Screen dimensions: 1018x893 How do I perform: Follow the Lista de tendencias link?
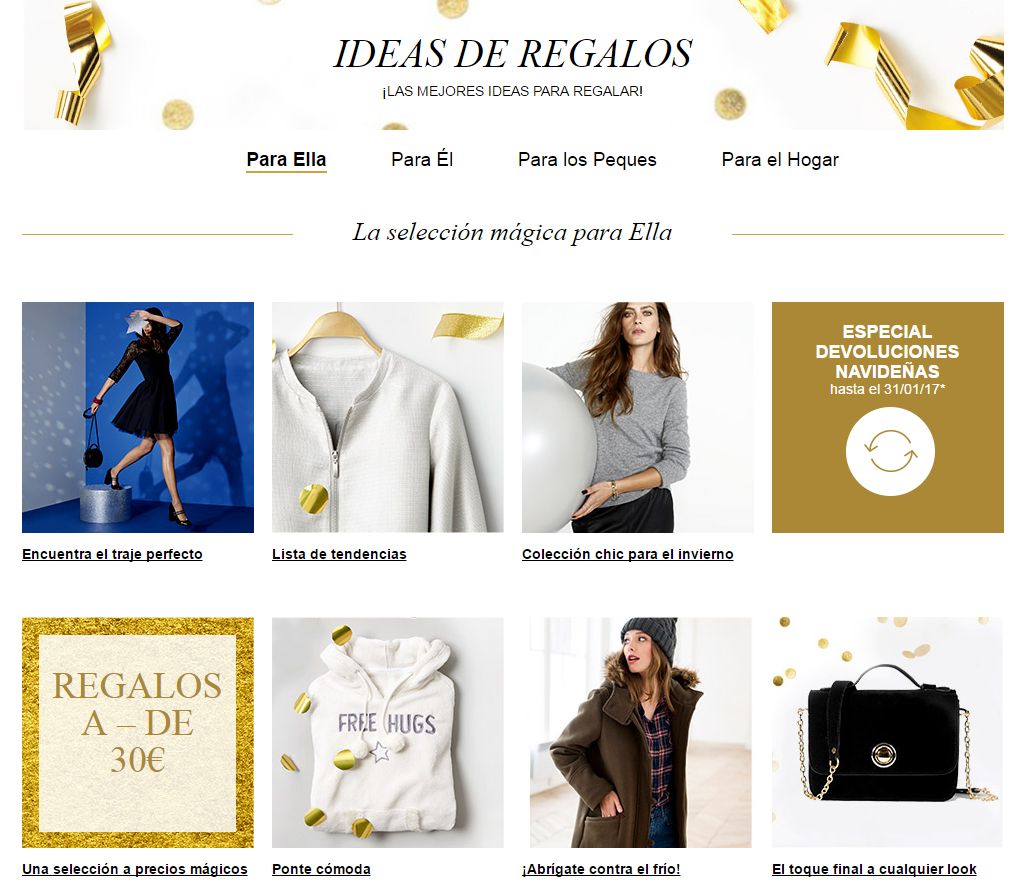[x=339, y=554]
